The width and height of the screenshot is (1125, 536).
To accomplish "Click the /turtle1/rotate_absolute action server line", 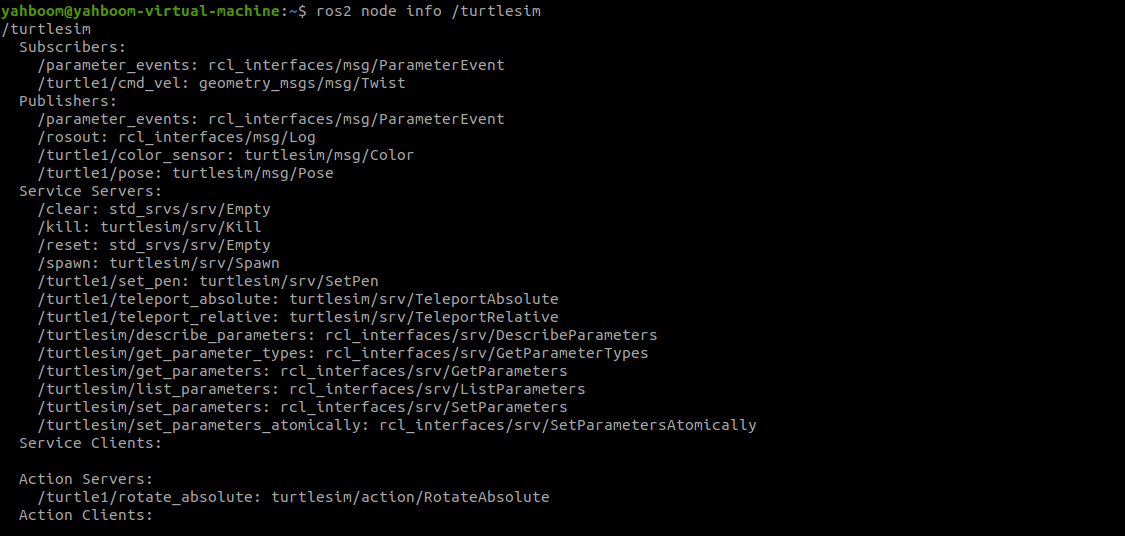I will 293,497.
